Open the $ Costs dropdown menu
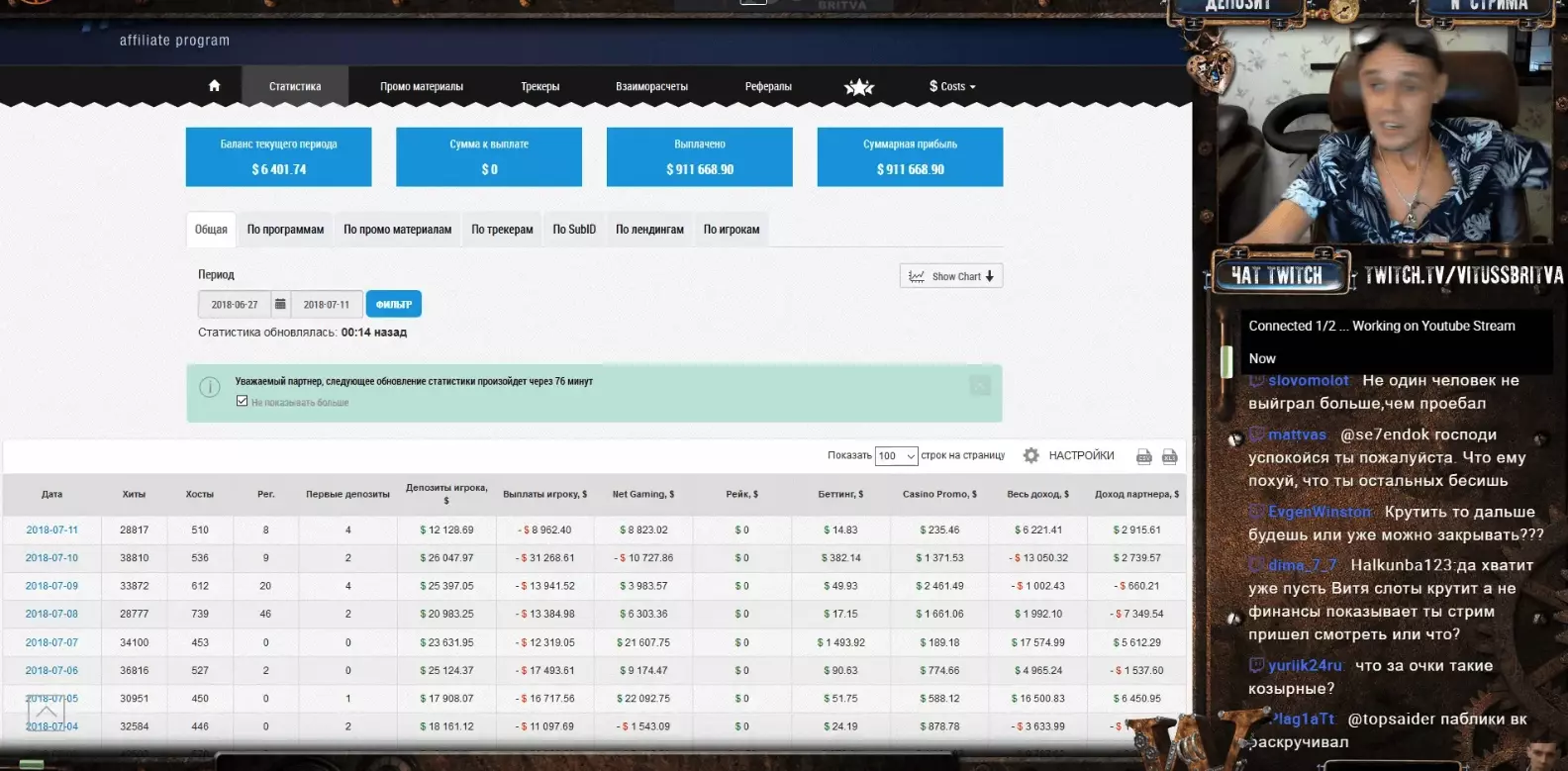 (951, 86)
